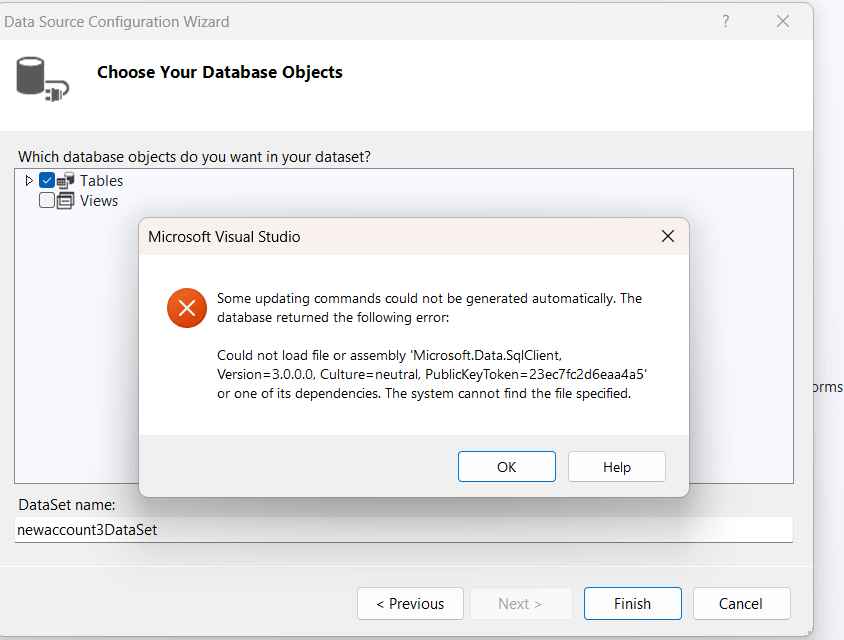Go back with the Previous button
Image resolution: width=844 pixels, height=640 pixels.
click(x=410, y=603)
